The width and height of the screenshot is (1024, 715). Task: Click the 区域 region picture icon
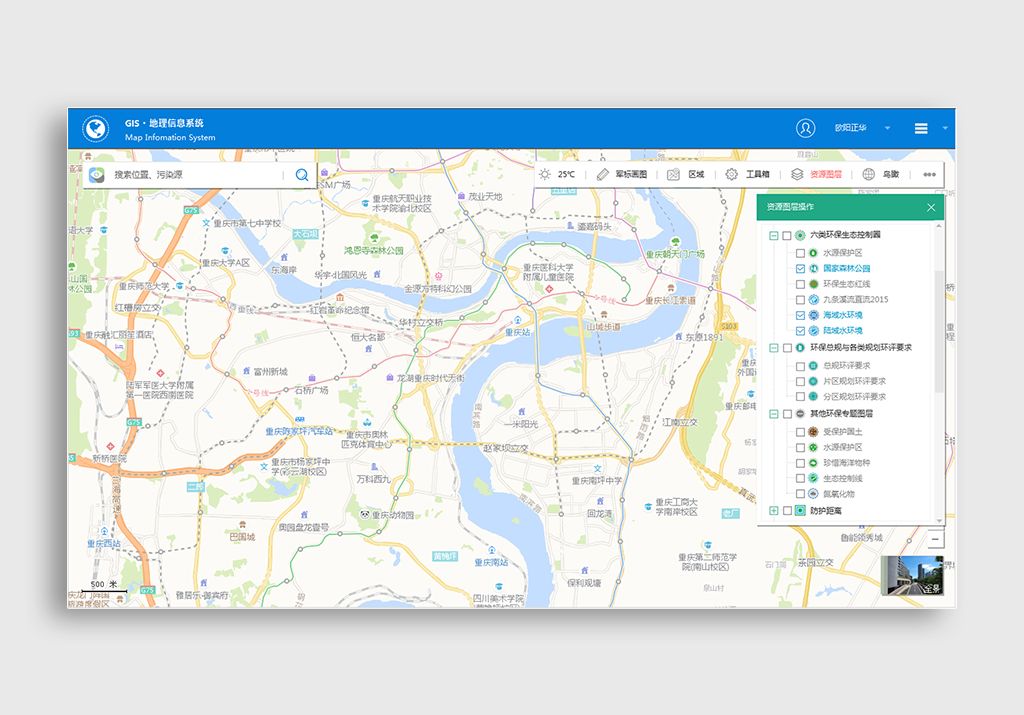(x=673, y=174)
